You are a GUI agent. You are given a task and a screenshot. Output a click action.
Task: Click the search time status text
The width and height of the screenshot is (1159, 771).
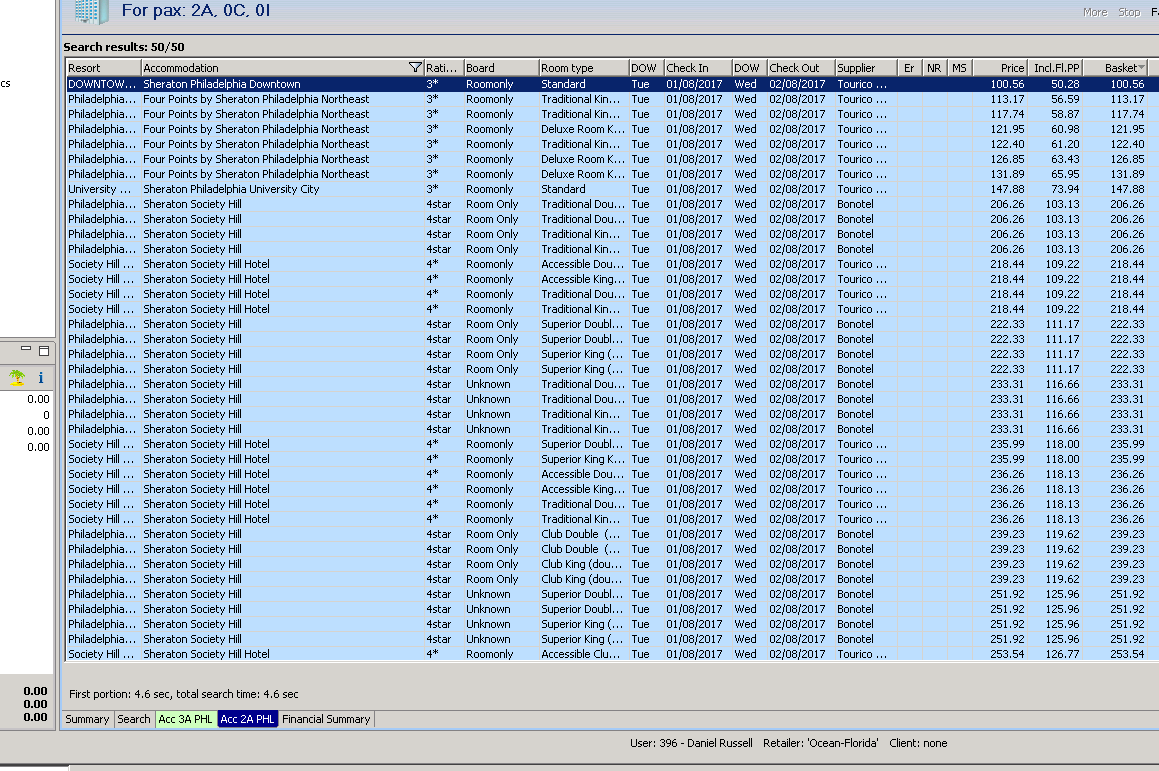pyautogui.click(x=184, y=694)
